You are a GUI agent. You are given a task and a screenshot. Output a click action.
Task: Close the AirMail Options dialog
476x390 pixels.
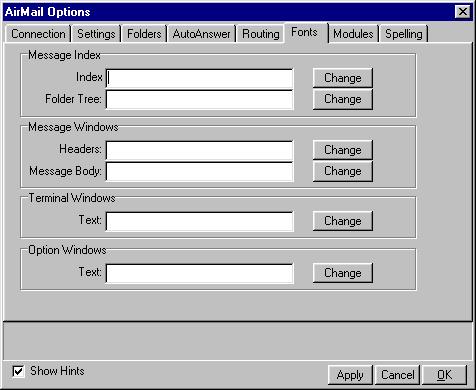coord(463,12)
